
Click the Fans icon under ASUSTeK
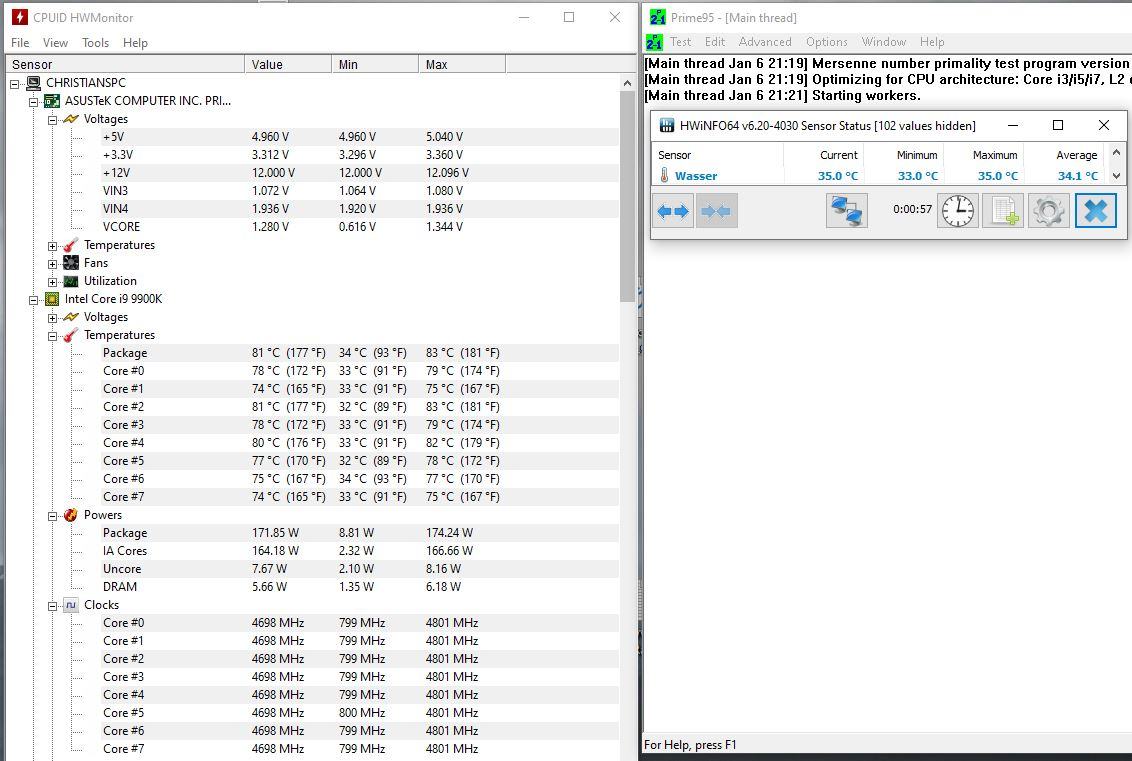(70, 263)
